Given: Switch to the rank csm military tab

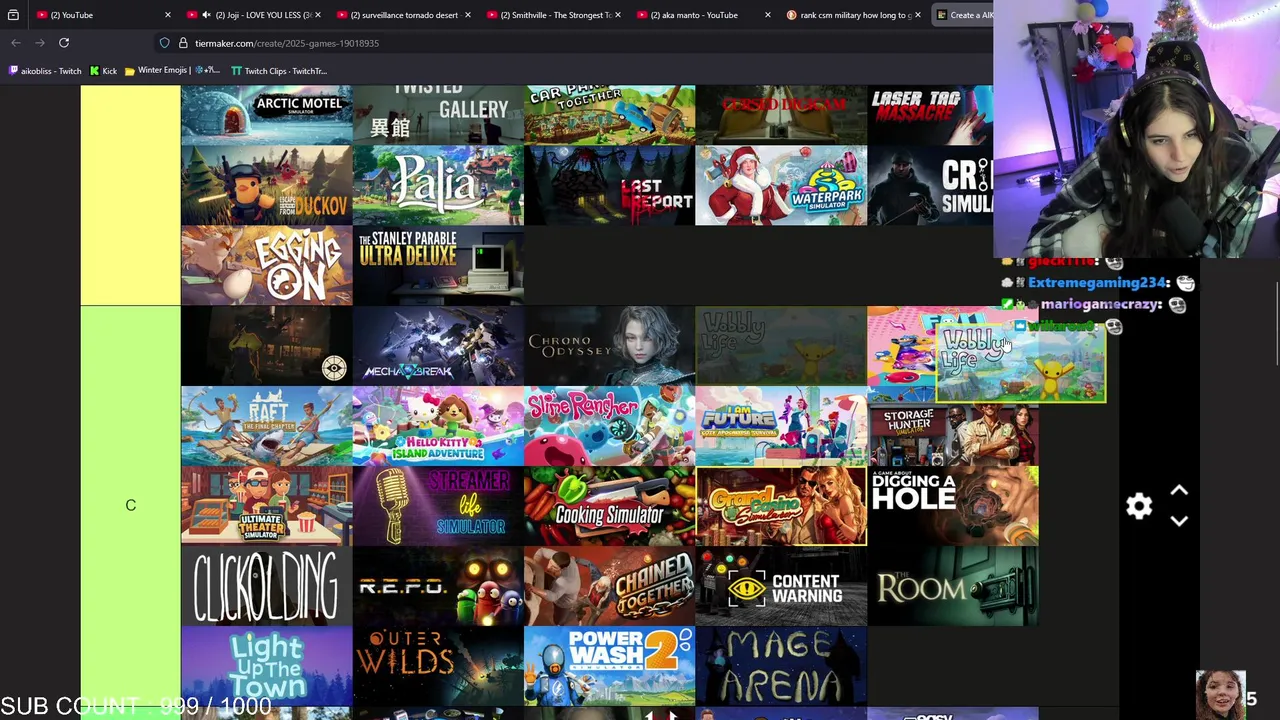Looking at the screenshot, I should coord(855,15).
